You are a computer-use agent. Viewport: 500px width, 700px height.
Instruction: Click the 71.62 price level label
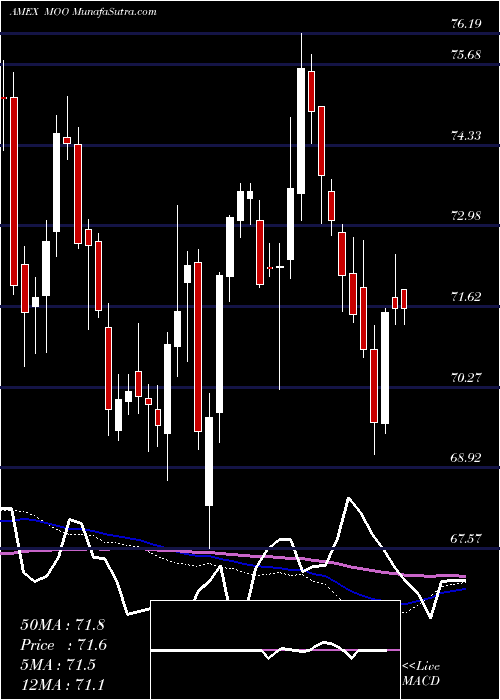pyautogui.click(x=466, y=297)
